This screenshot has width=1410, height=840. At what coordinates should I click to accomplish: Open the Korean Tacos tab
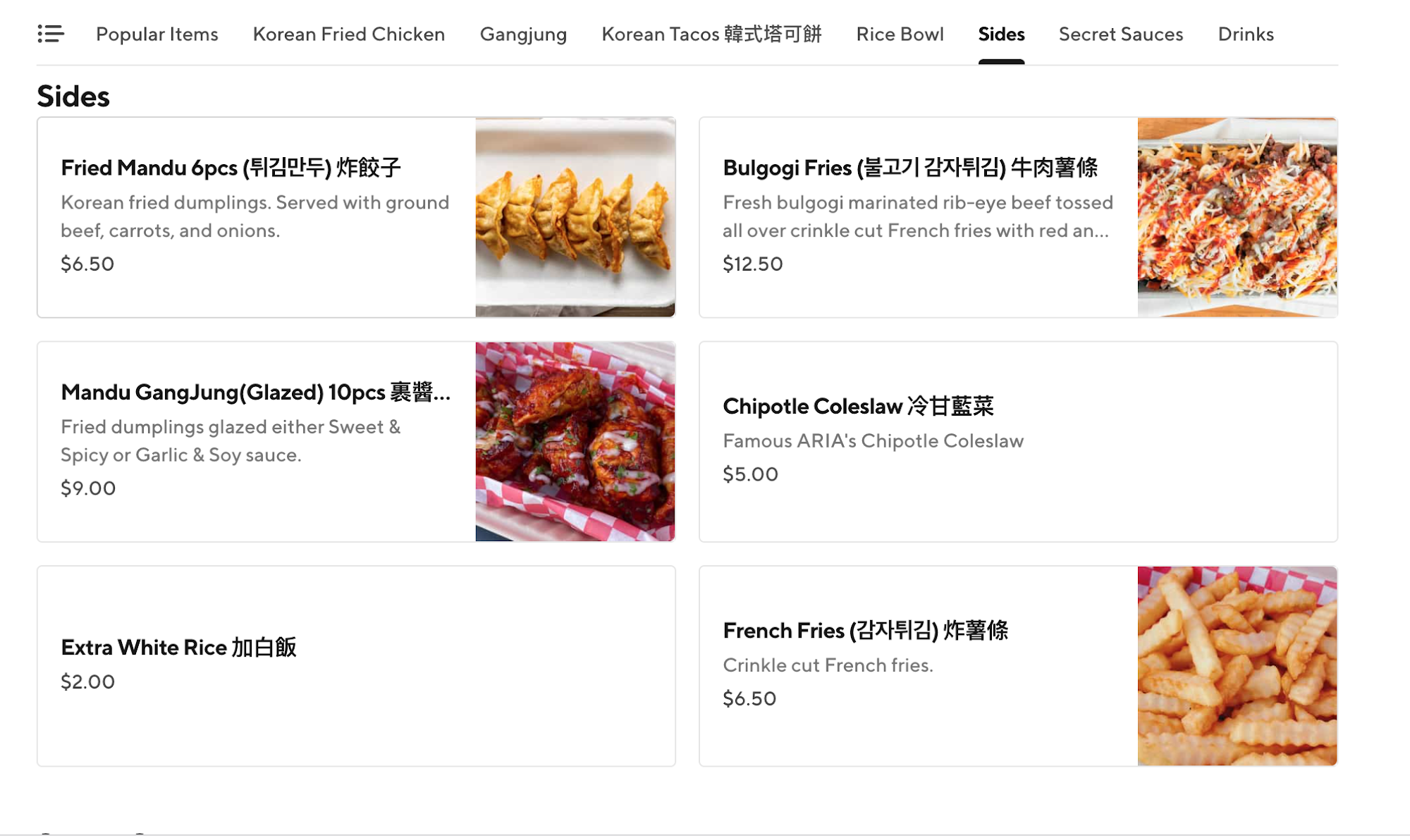[711, 34]
